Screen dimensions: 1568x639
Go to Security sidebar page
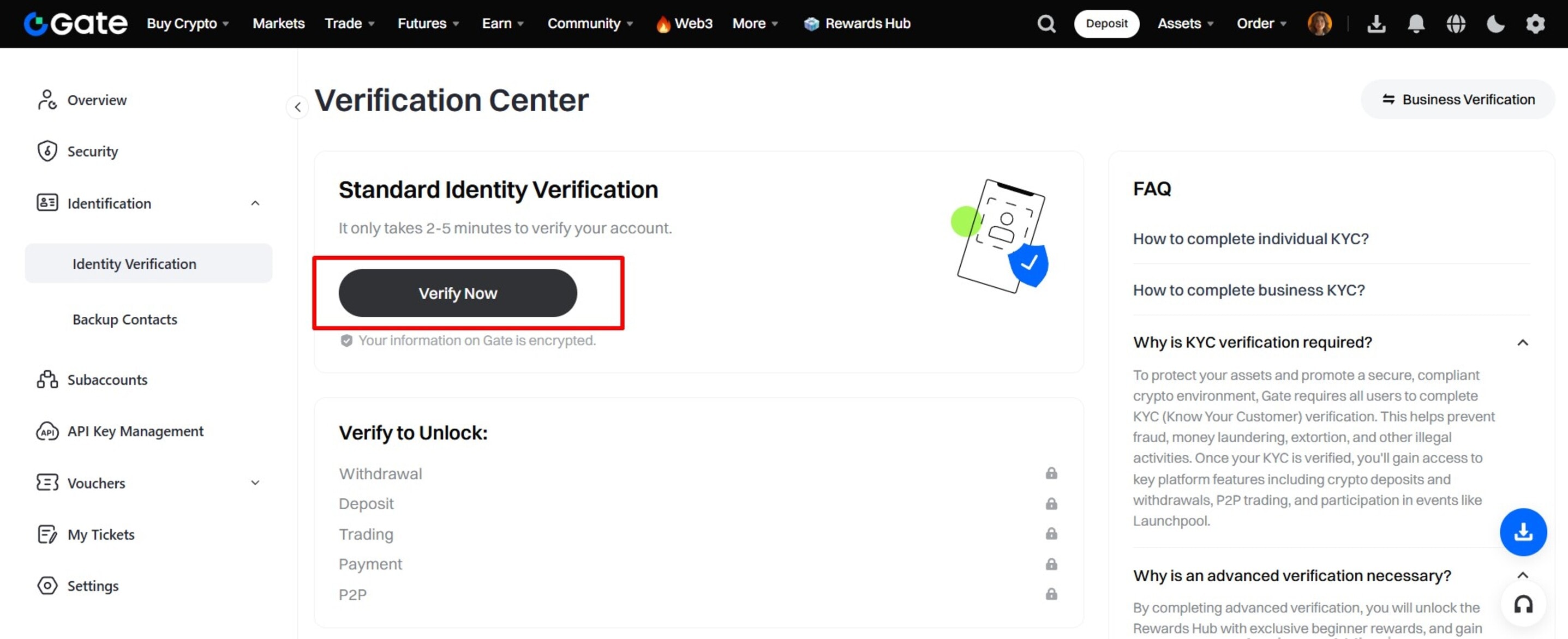point(93,151)
